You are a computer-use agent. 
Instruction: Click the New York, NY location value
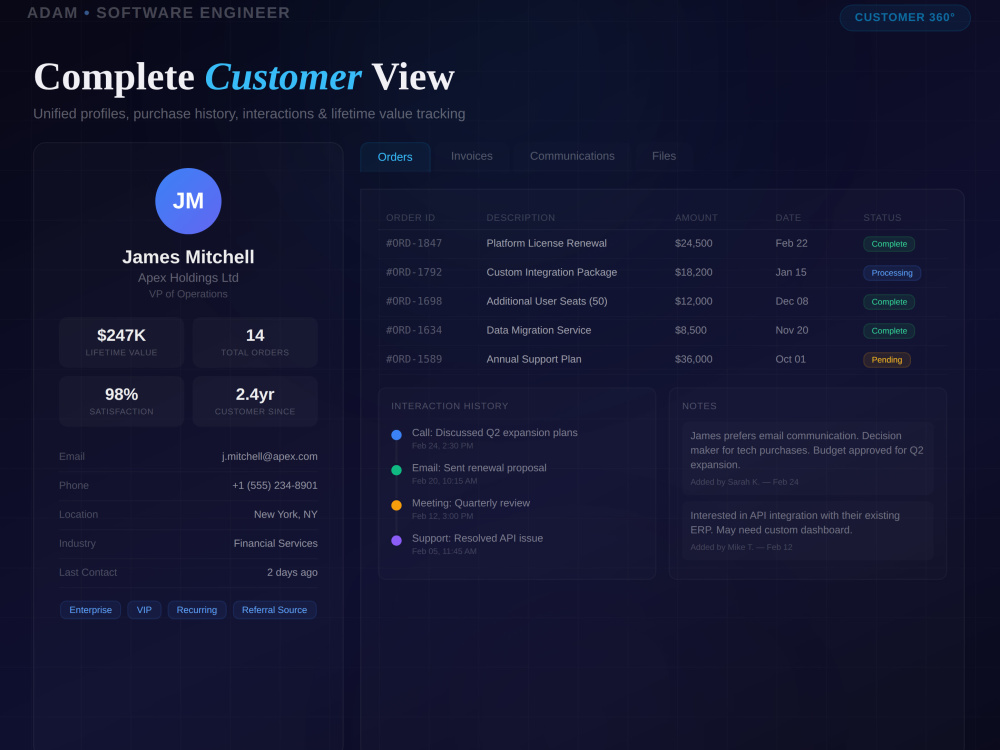[x=285, y=515]
